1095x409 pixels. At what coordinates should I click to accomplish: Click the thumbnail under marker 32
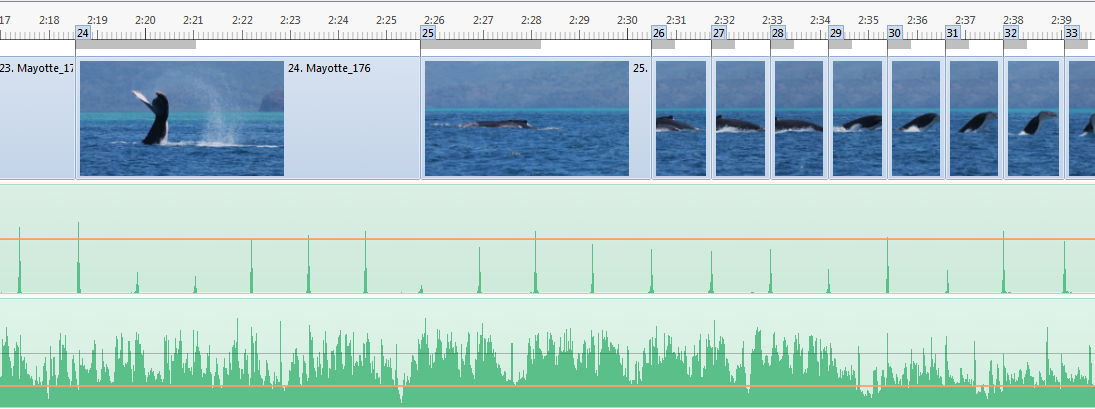coord(1033,118)
